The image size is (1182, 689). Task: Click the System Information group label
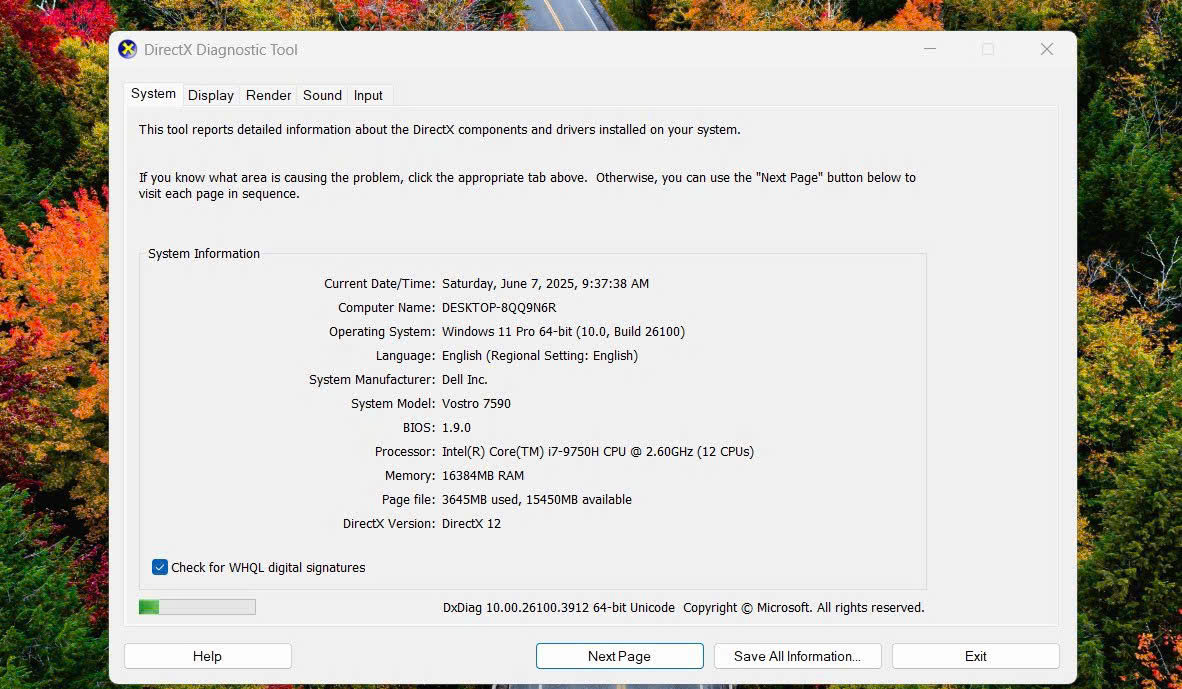point(204,253)
